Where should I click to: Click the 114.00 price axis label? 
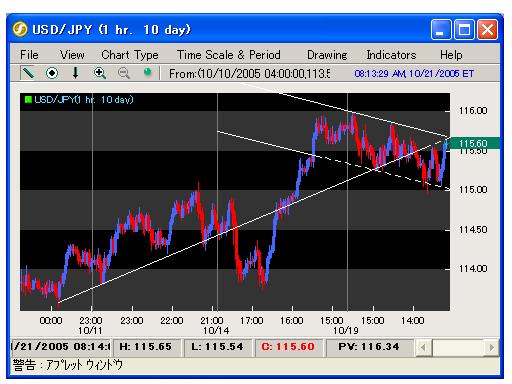point(473,268)
